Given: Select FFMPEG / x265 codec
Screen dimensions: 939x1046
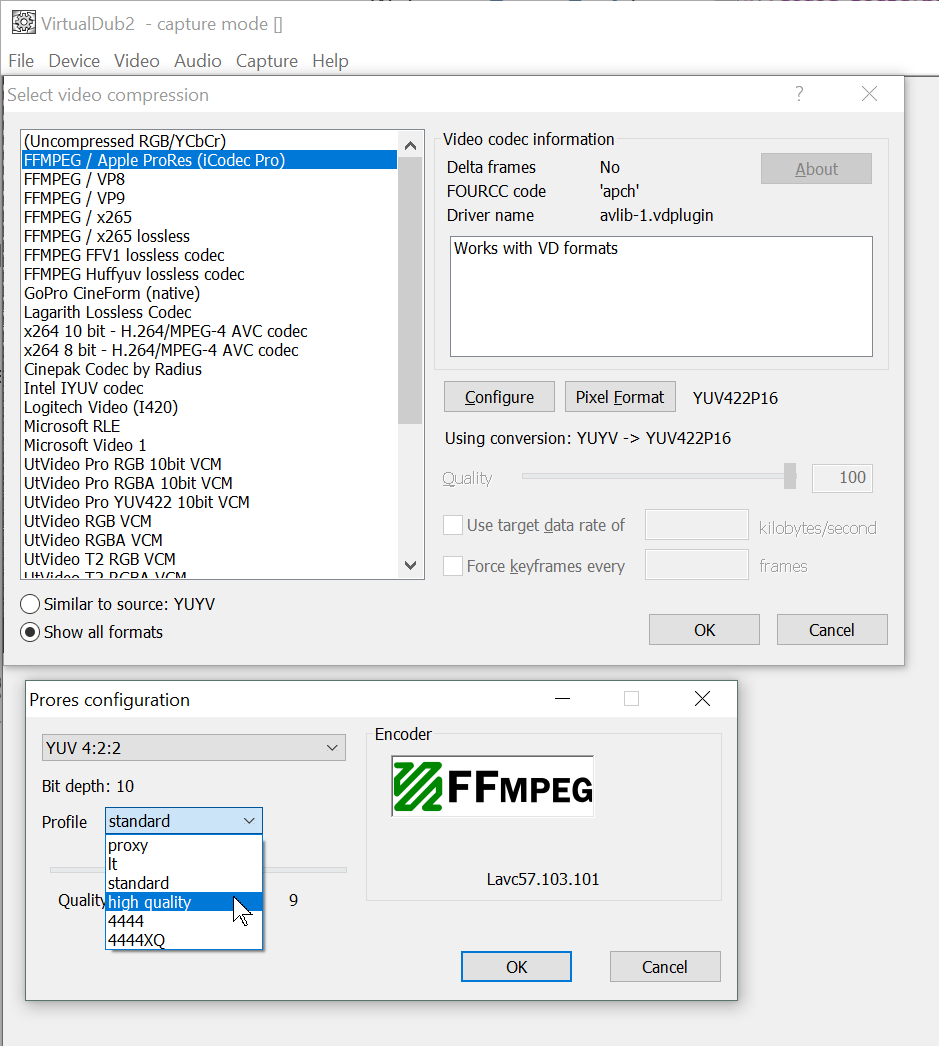Looking at the screenshot, I should [x=209, y=217].
